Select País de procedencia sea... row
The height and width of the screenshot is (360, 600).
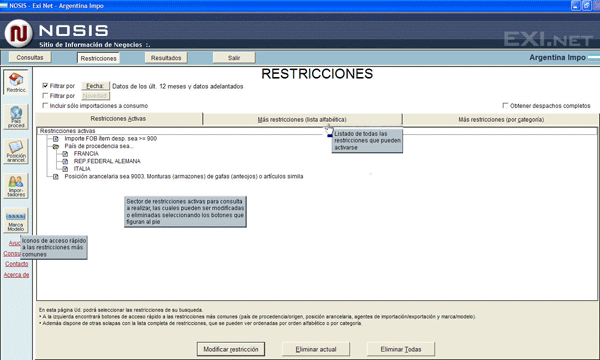[99, 146]
